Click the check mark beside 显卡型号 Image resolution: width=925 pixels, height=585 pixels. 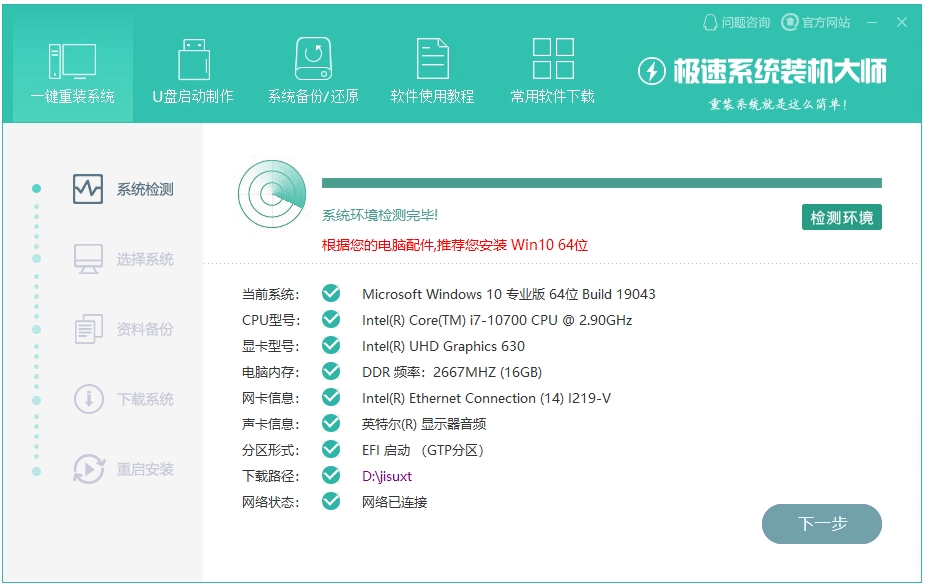click(x=331, y=345)
